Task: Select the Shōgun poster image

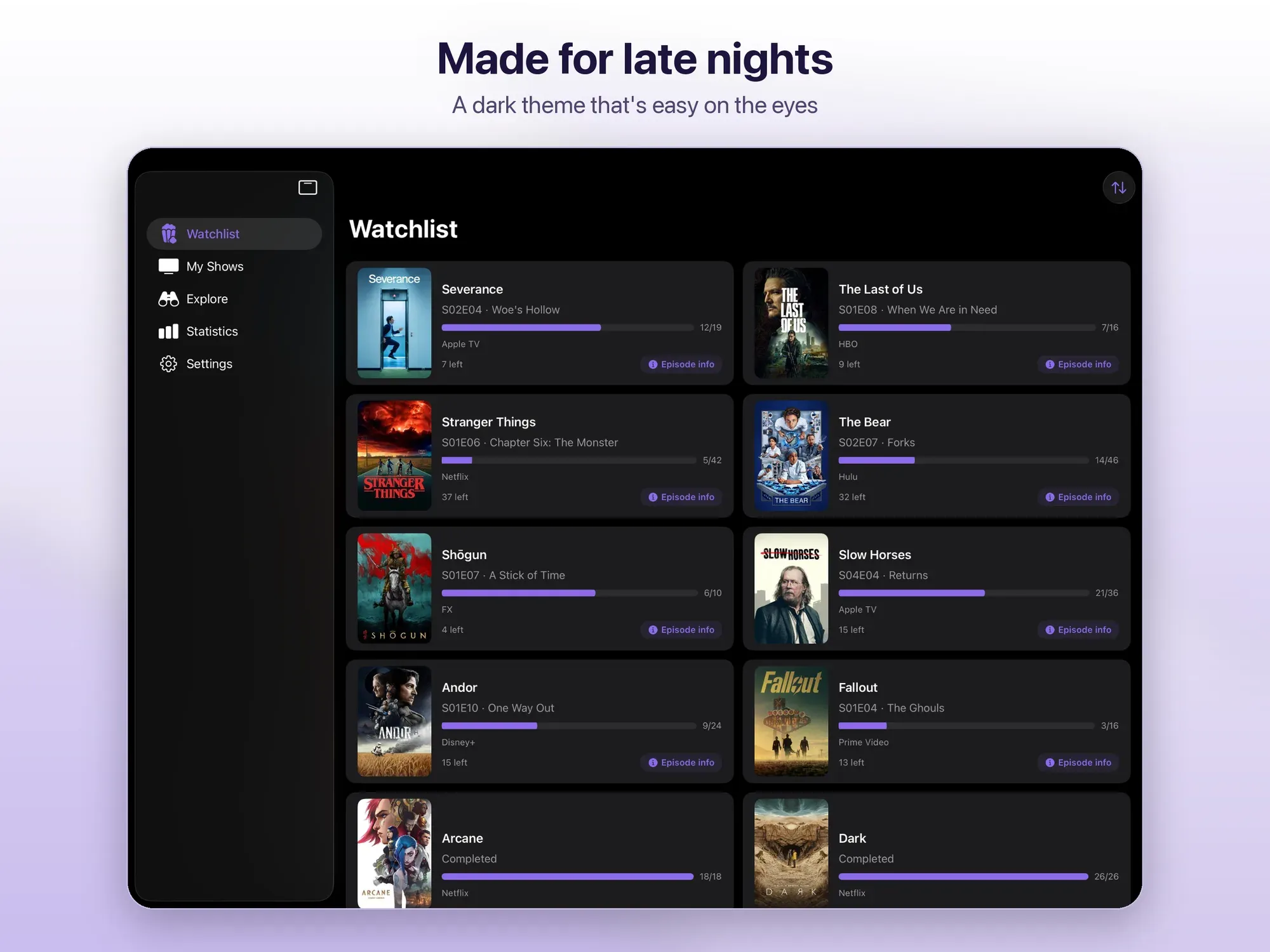Action: pyautogui.click(x=394, y=588)
